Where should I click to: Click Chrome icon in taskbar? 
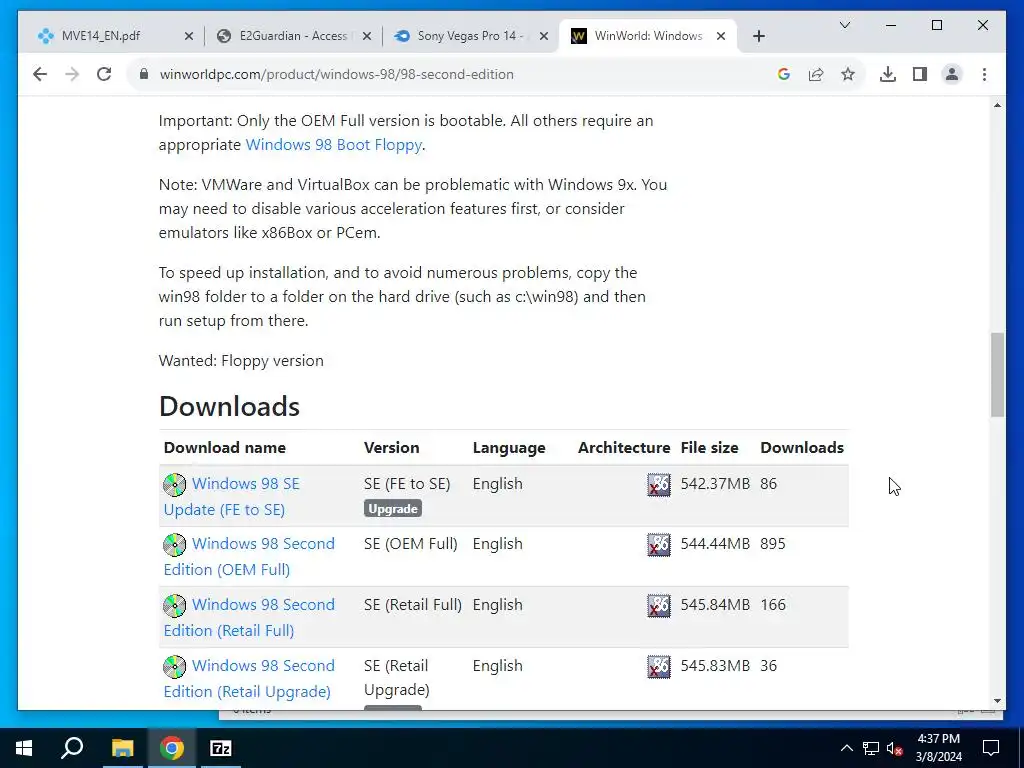coord(172,748)
